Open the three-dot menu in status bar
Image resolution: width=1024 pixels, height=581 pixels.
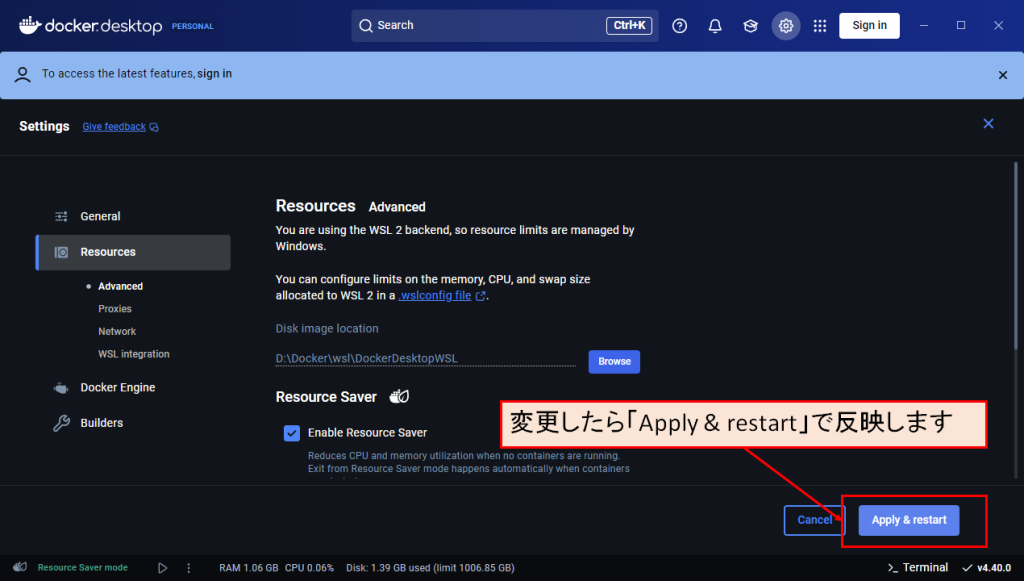coord(189,568)
